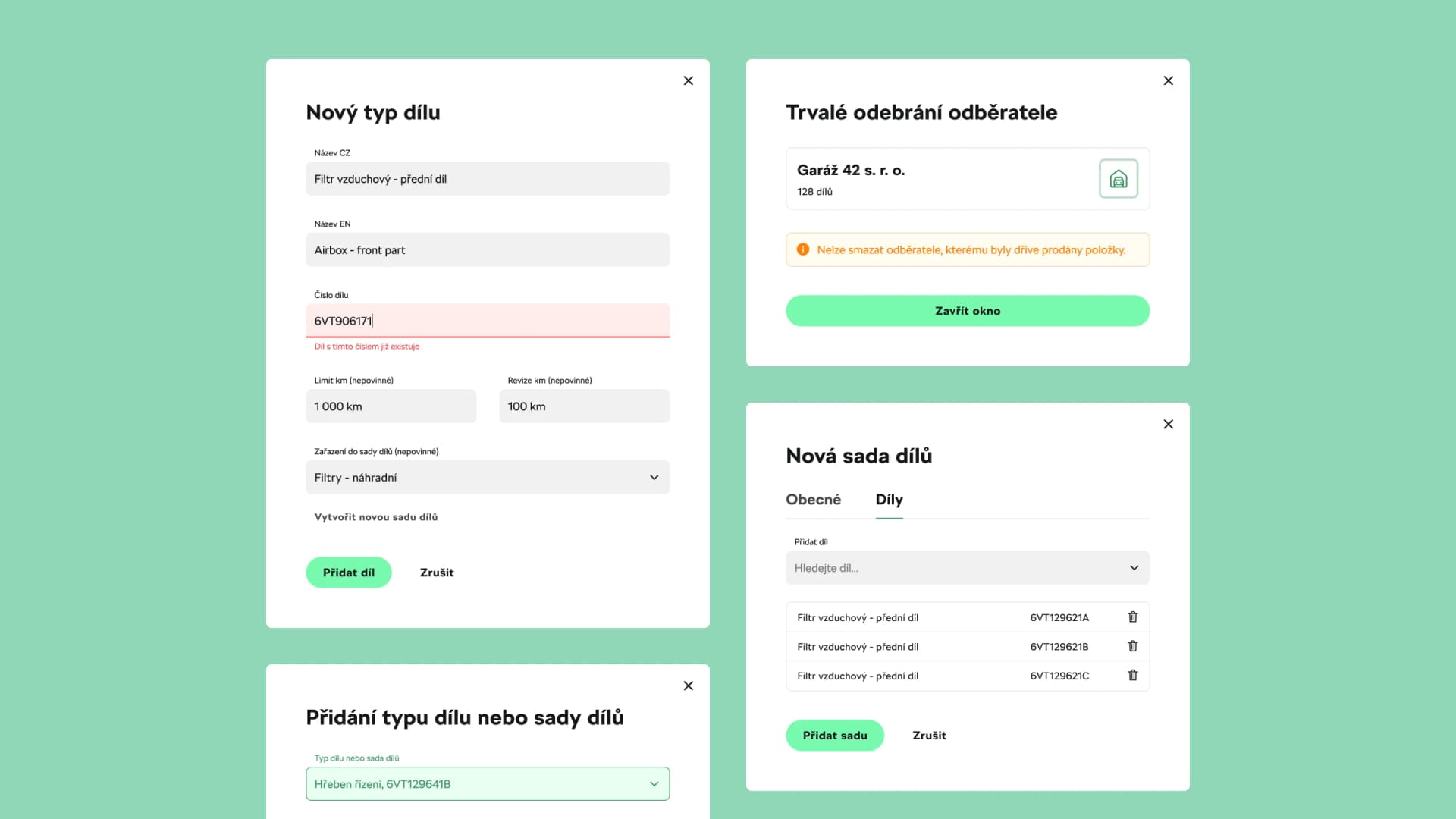Viewport: 1456px width, 819px height.
Task: Delete part 6VT129621C with trash icon
Action: tap(1132, 675)
